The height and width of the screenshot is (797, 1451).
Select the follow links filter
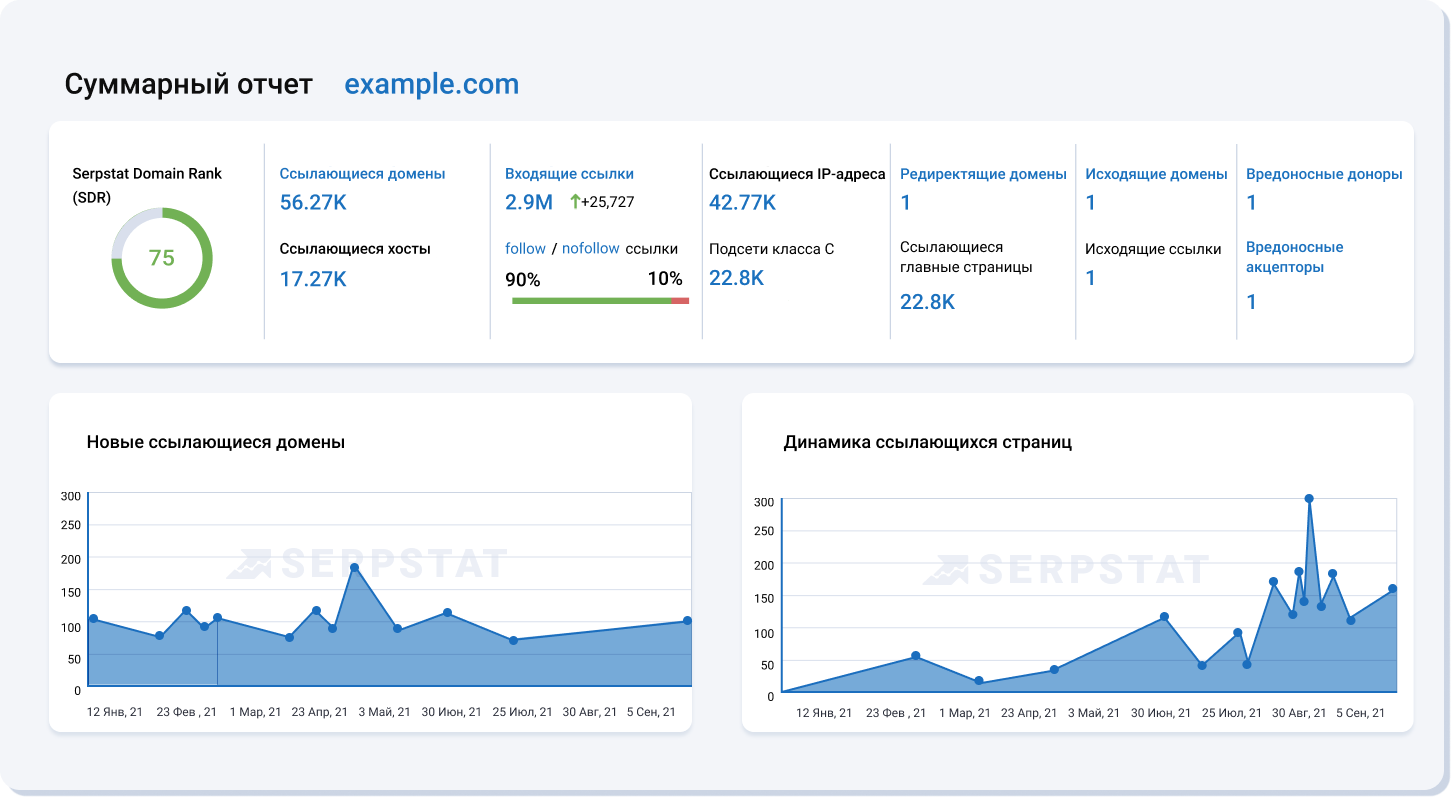coord(525,249)
